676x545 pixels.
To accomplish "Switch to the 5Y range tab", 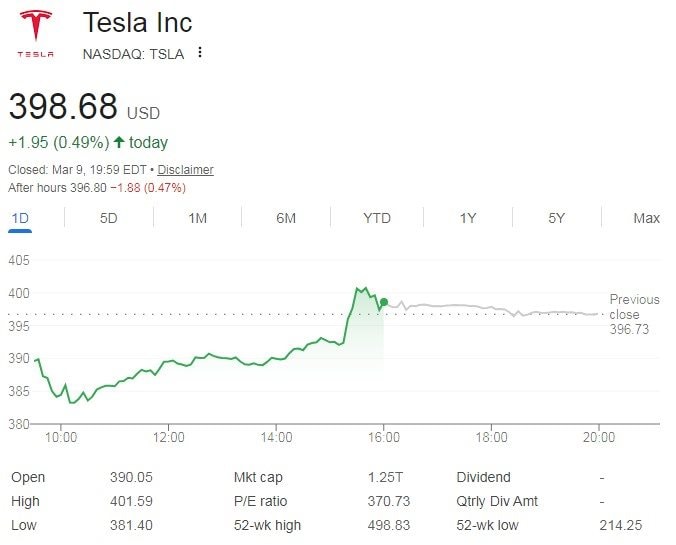I will point(557,218).
